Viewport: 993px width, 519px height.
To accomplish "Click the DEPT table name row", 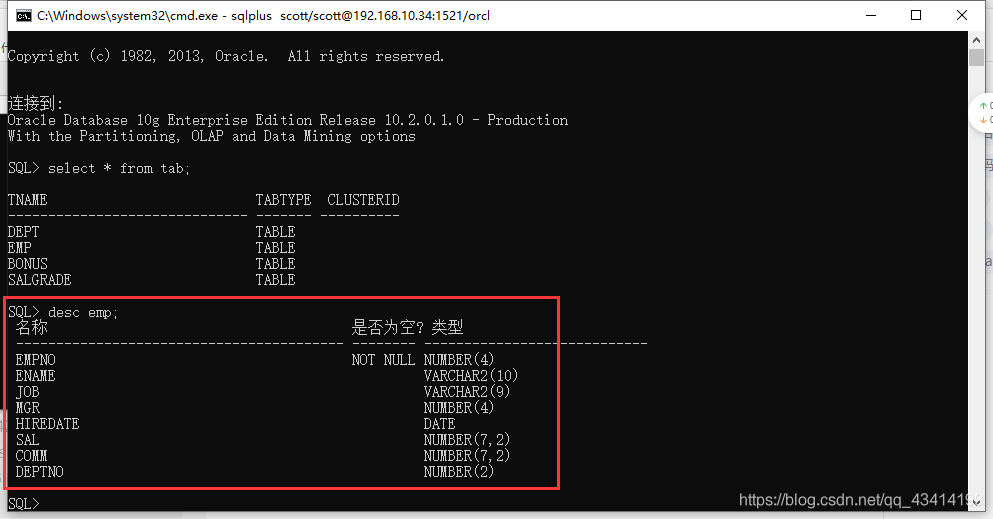I will pyautogui.click(x=23, y=232).
